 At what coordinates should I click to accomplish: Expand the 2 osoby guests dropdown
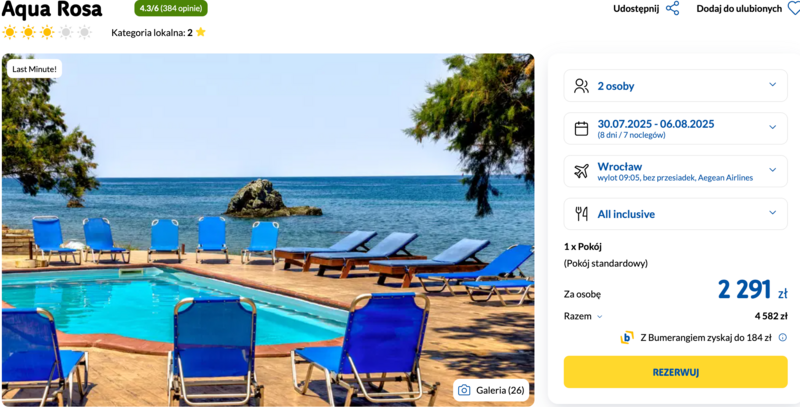coord(676,86)
